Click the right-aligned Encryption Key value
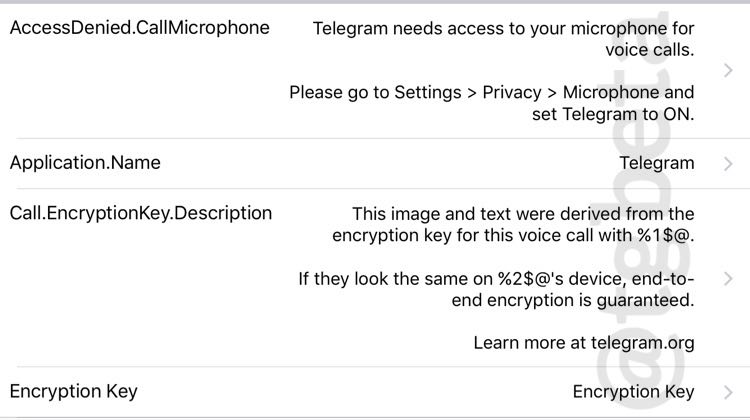 [633, 392]
